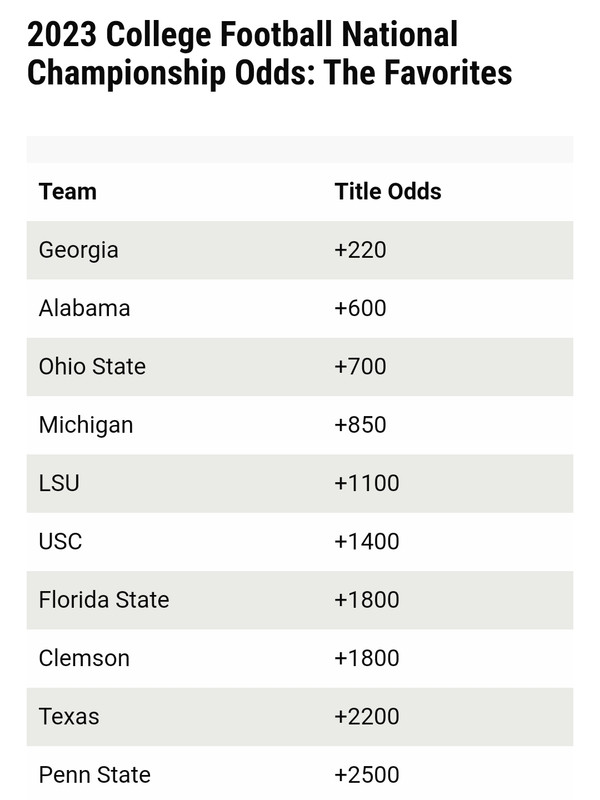Click Georgia's +220 odds value
The width and height of the screenshot is (600, 800).
[x=360, y=250]
